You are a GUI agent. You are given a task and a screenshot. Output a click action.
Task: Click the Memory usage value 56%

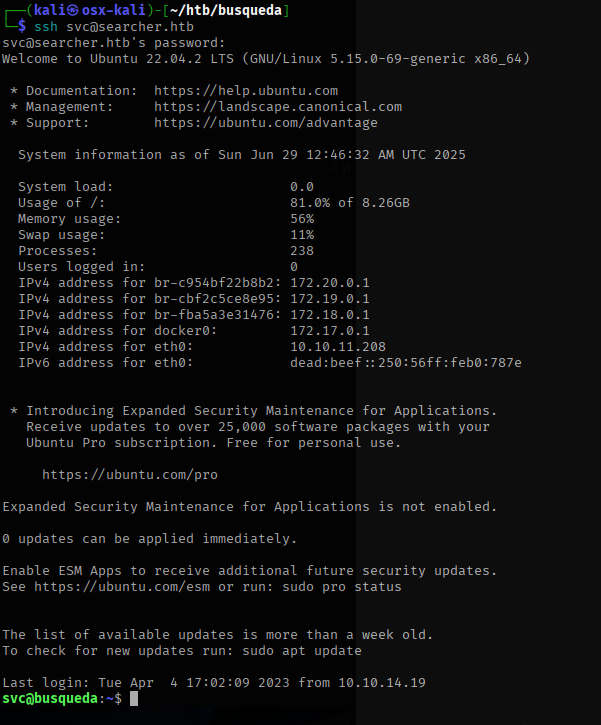[x=302, y=219]
